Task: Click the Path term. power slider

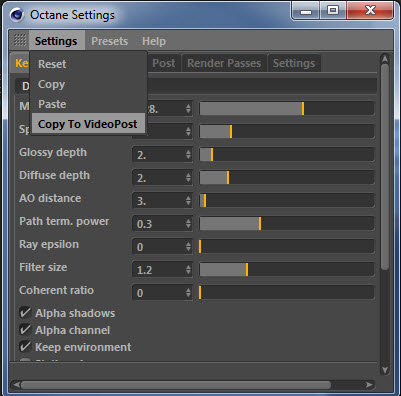Action: 287,223
